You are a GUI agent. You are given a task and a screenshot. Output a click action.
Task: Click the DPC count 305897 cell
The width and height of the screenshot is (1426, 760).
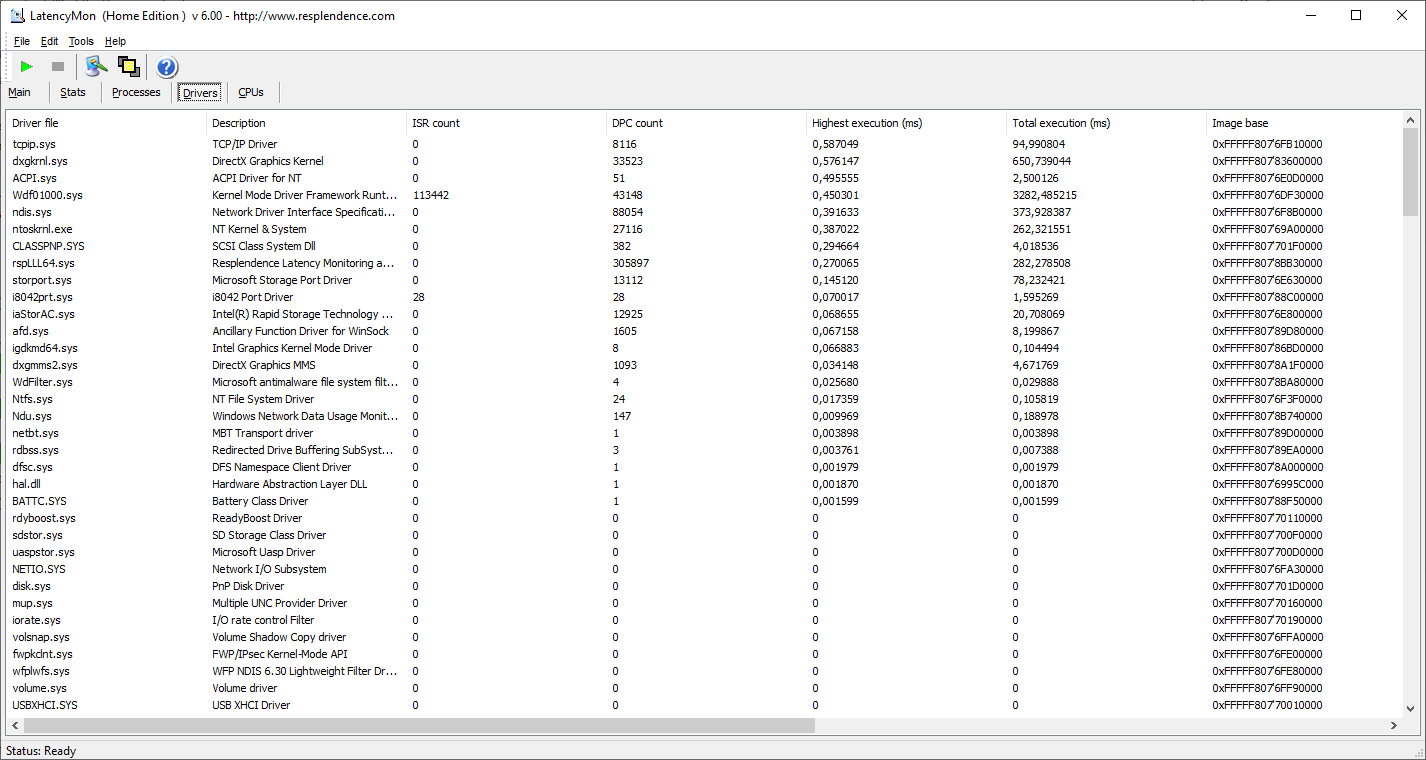point(630,263)
